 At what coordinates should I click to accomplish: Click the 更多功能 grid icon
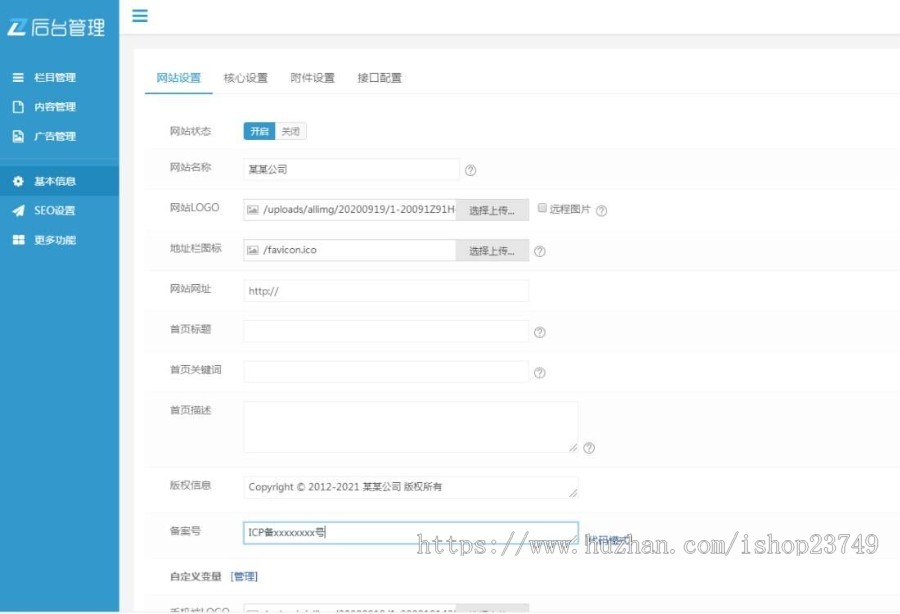pyautogui.click(x=18, y=240)
